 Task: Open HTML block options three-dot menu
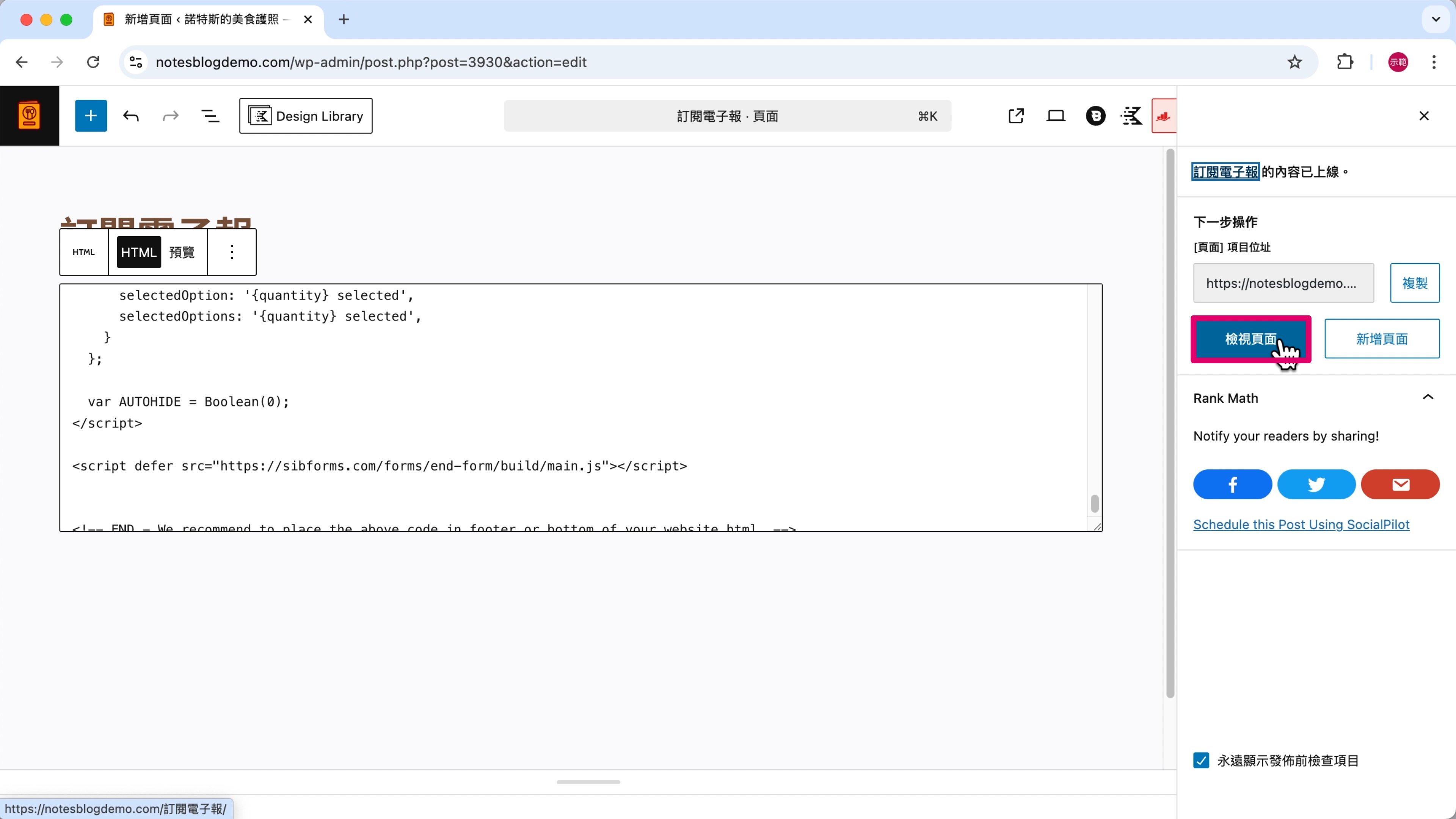click(x=232, y=252)
